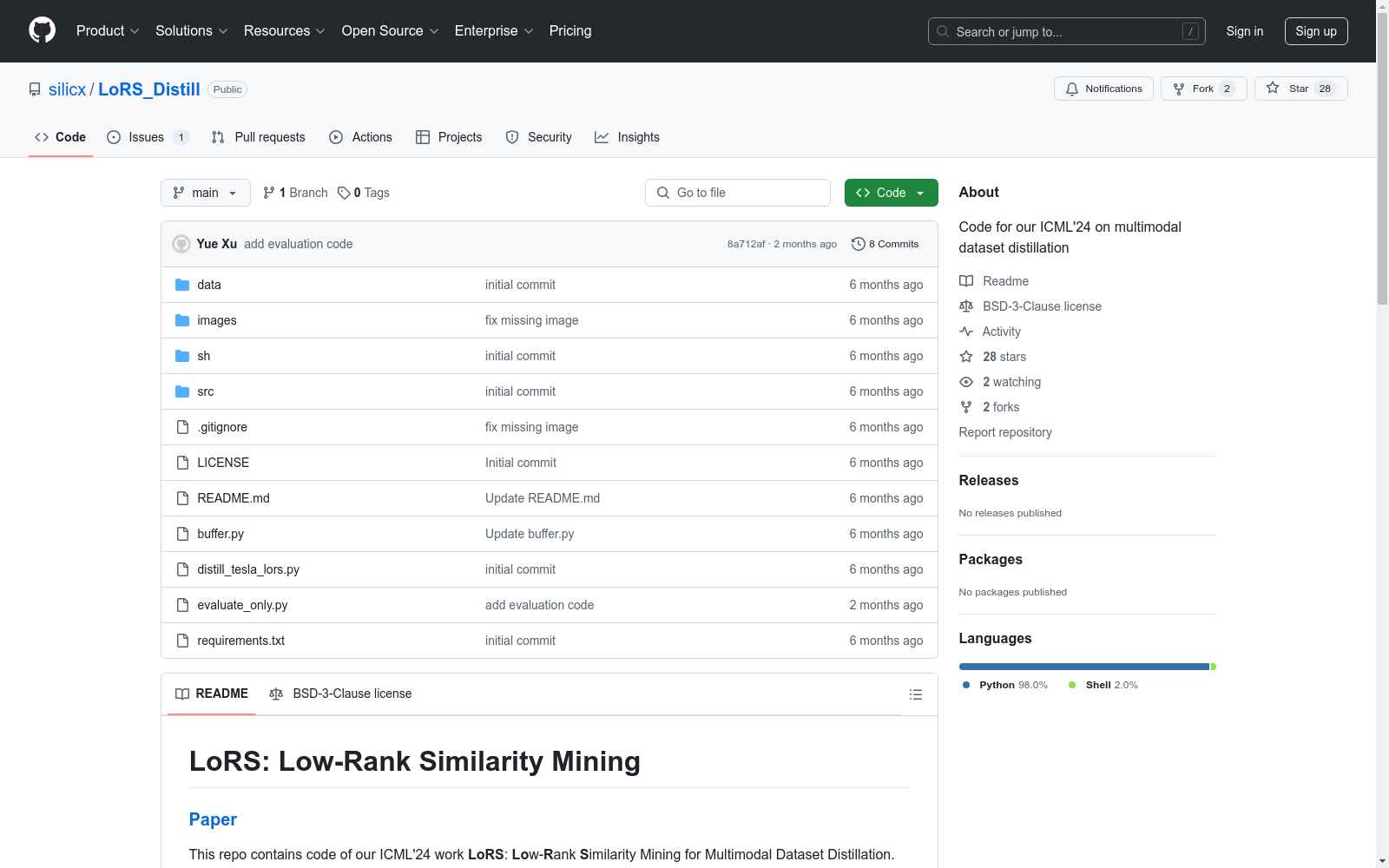Switch to the Projects tab
This screenshot has height=868, width=1389.
click(449, 137)
